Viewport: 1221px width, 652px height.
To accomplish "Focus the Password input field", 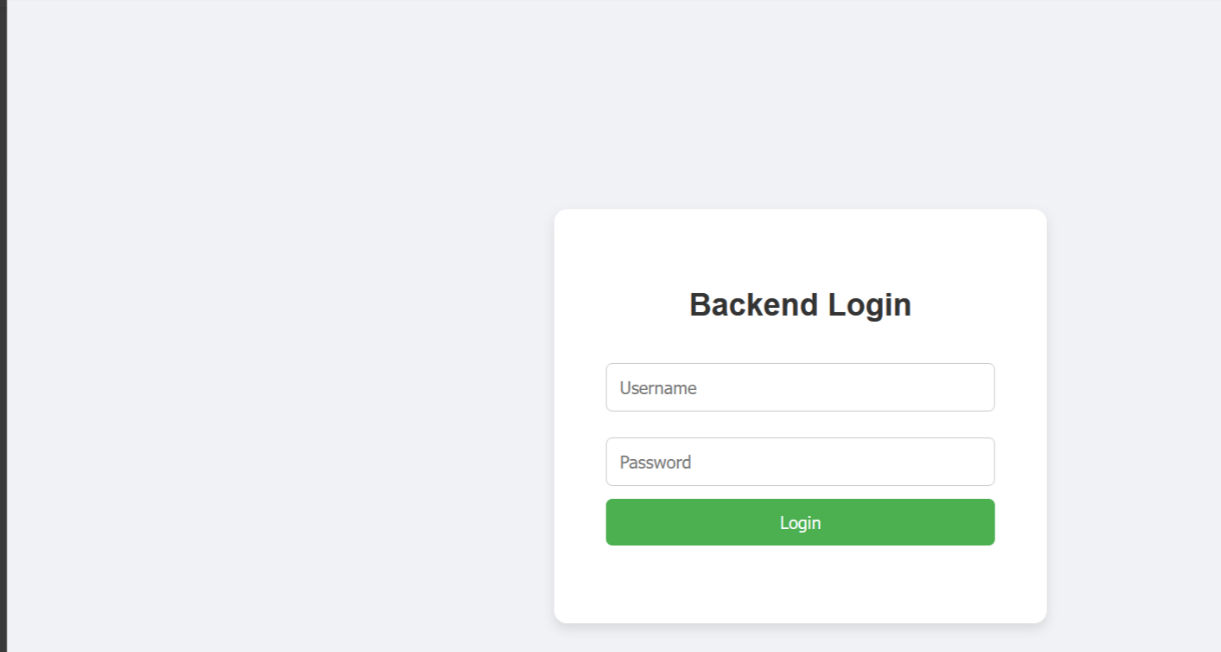I will coord(800,462).
